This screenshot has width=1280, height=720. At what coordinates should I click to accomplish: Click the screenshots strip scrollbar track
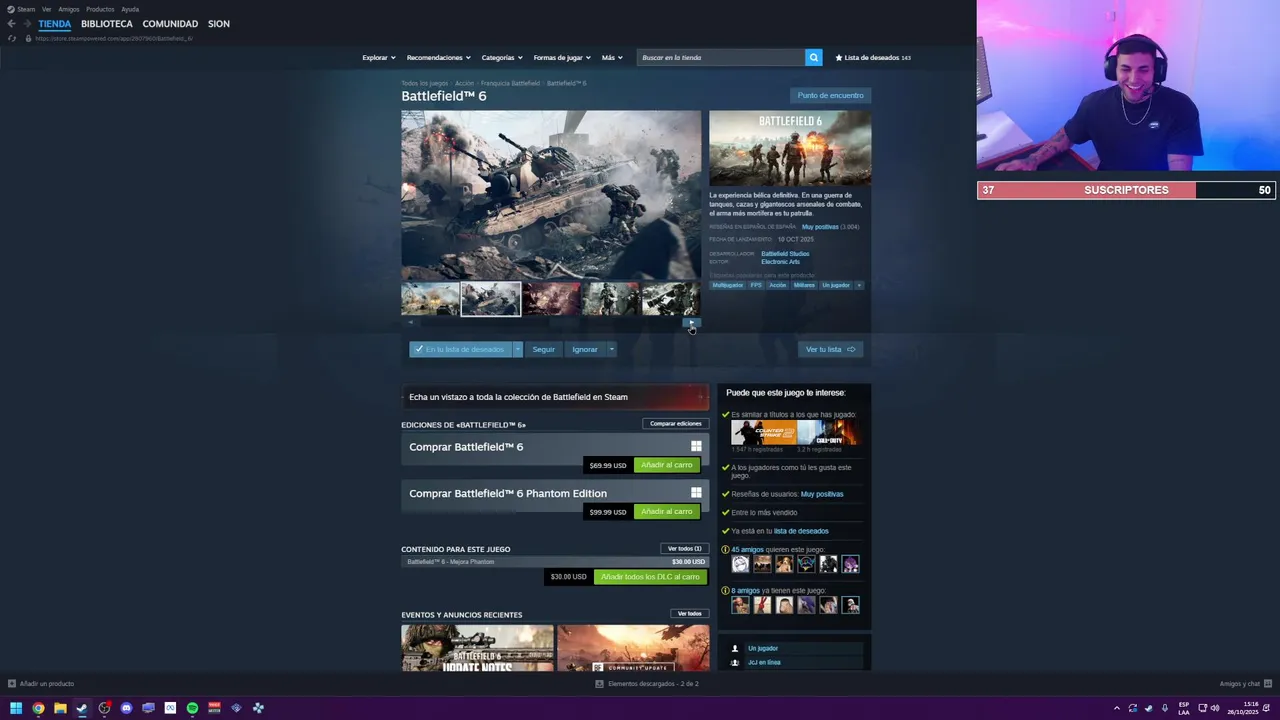[550, 322]
